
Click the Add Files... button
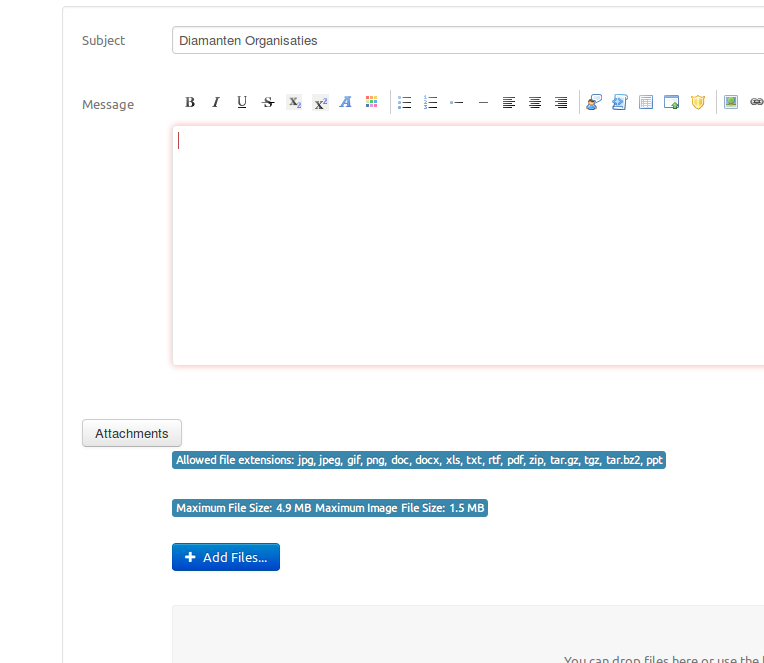(x=226, y=557)
